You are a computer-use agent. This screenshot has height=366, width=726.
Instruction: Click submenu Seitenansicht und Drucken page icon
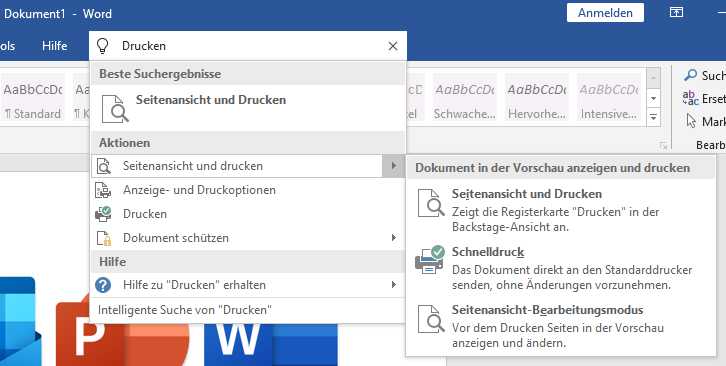tap(431, 203)
